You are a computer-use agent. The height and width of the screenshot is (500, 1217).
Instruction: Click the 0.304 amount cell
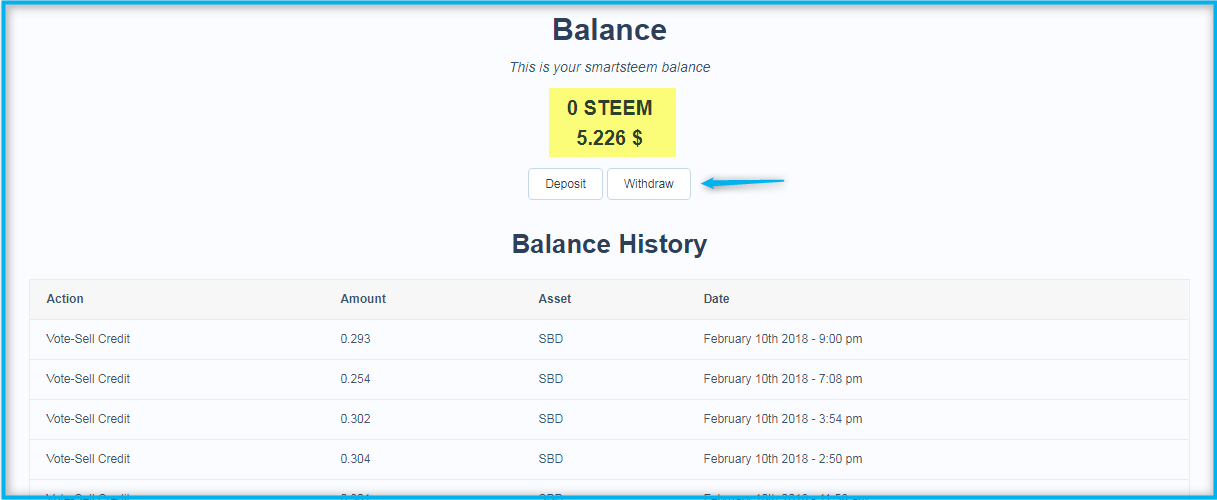point(355,459)
